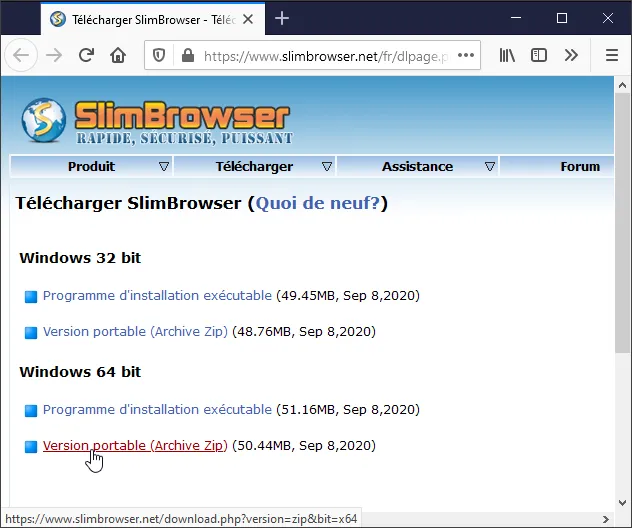
Task: Download 32 bit Programme d'installation exécutable
Action: (157, 296)
